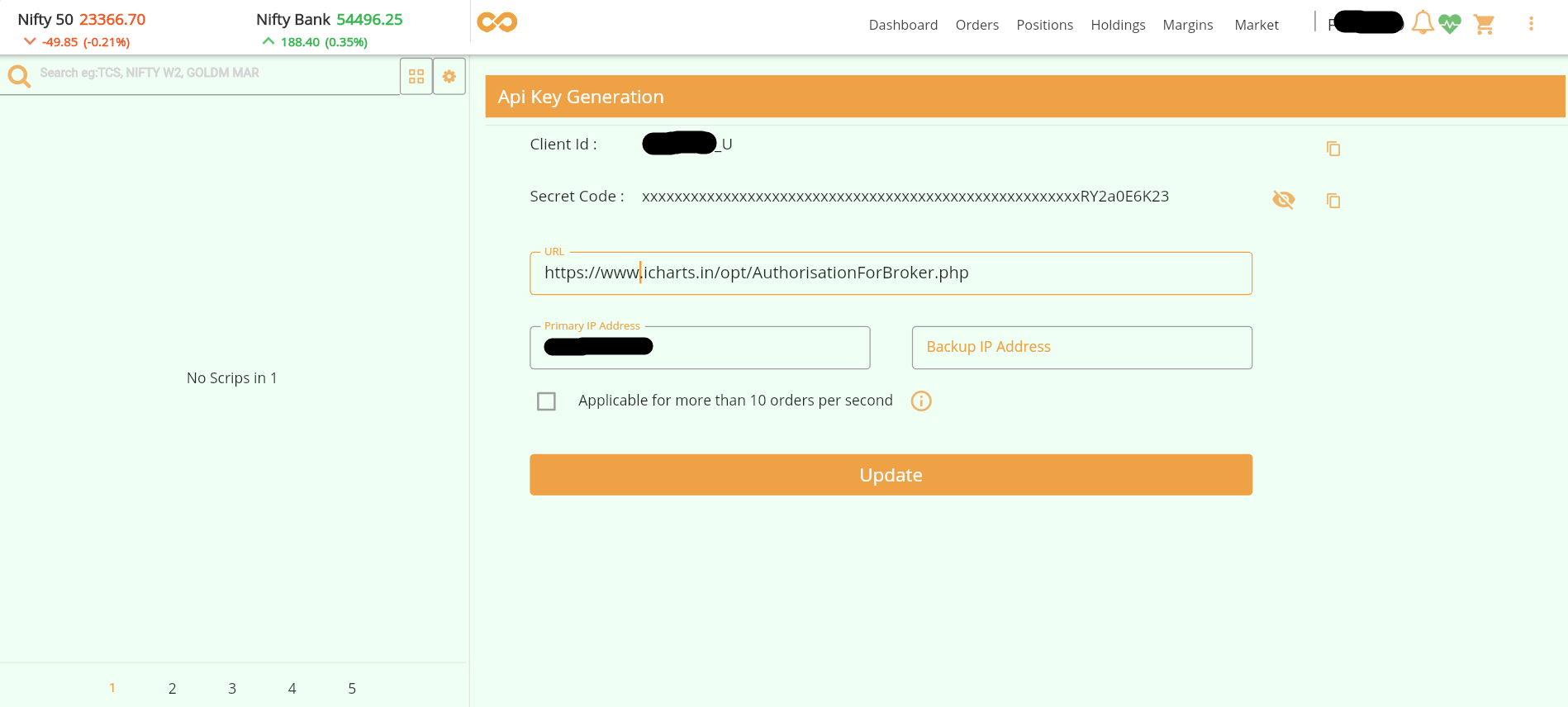Click the Nifty Bank index value
The height and width of the screenshot is (707, 1568).
369,19
